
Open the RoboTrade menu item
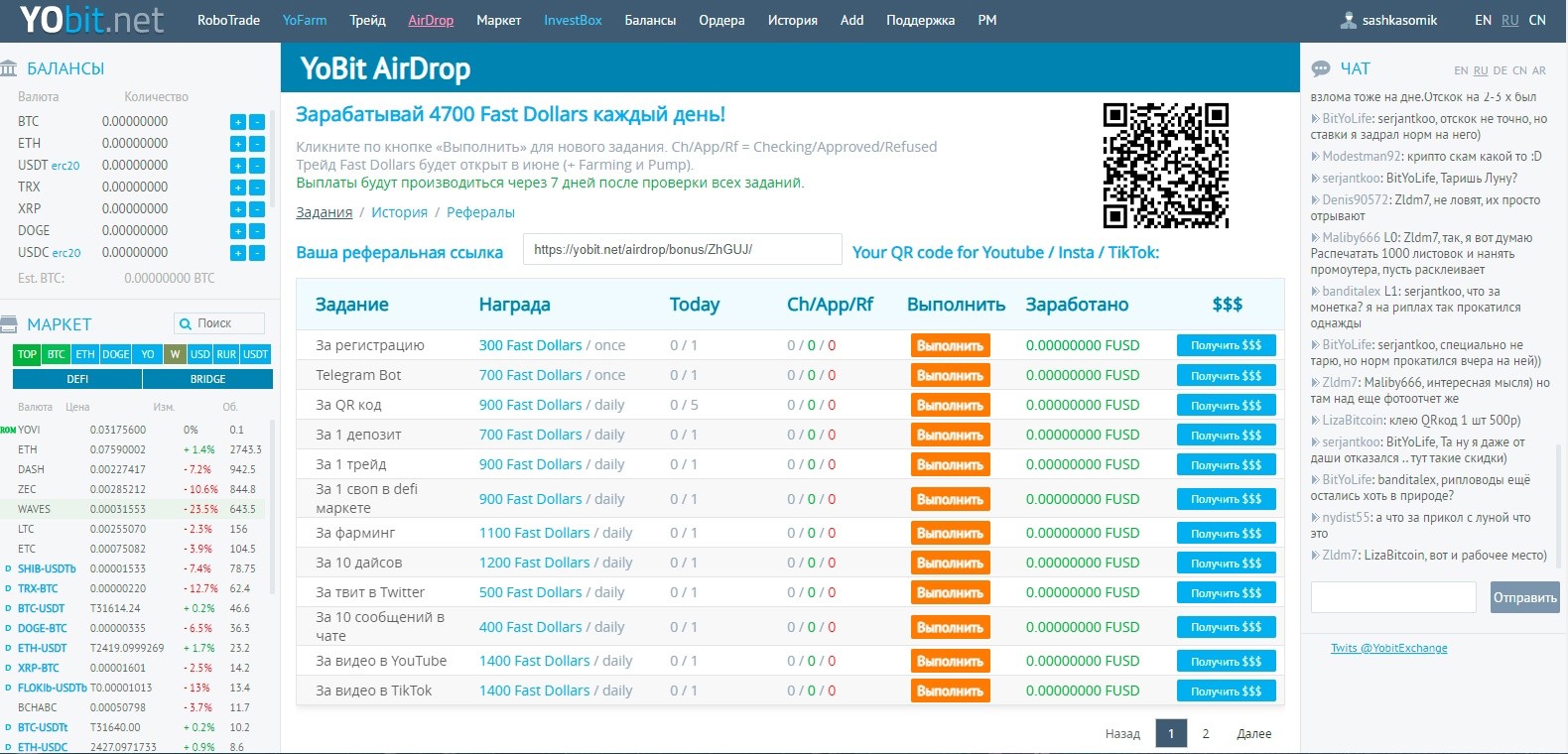(x=228, y=20)
